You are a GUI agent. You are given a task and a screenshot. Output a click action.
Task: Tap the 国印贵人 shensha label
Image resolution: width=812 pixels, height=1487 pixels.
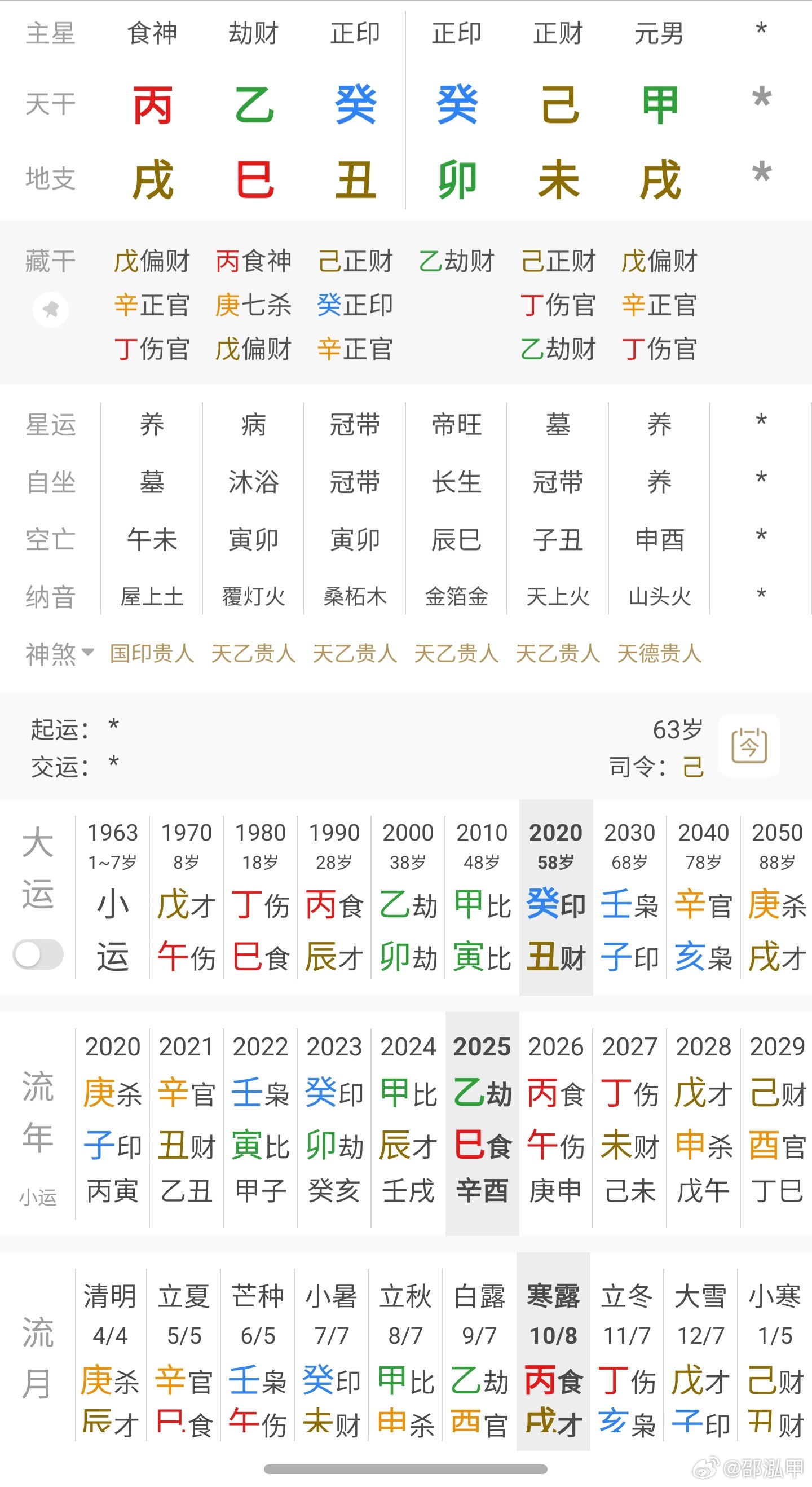(152, 653)
